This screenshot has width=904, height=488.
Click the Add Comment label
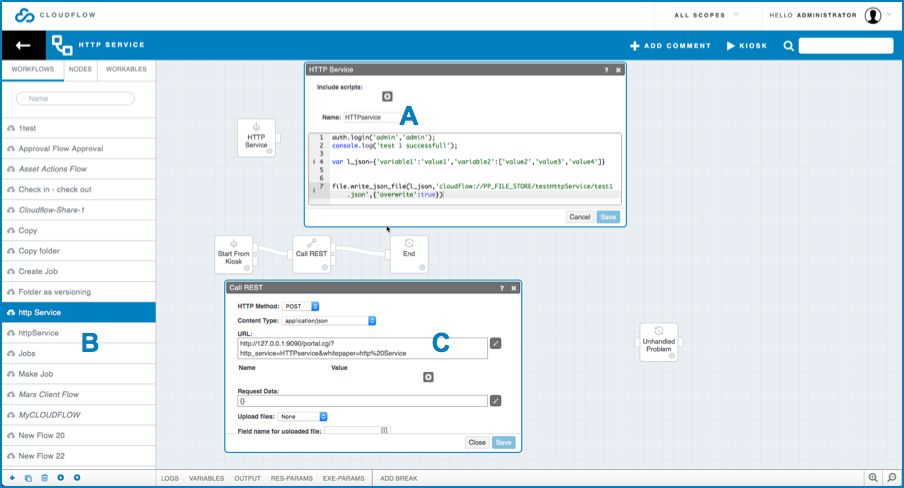coord(677,46)
